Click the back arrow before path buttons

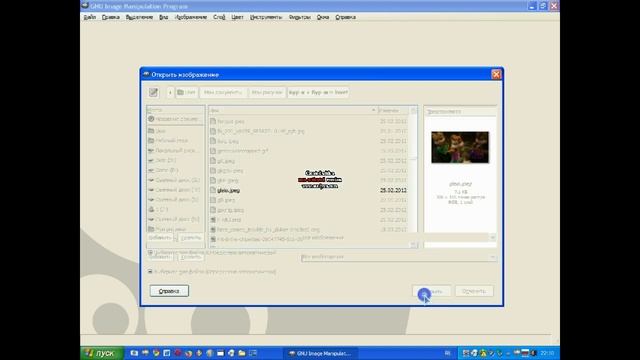170,93
